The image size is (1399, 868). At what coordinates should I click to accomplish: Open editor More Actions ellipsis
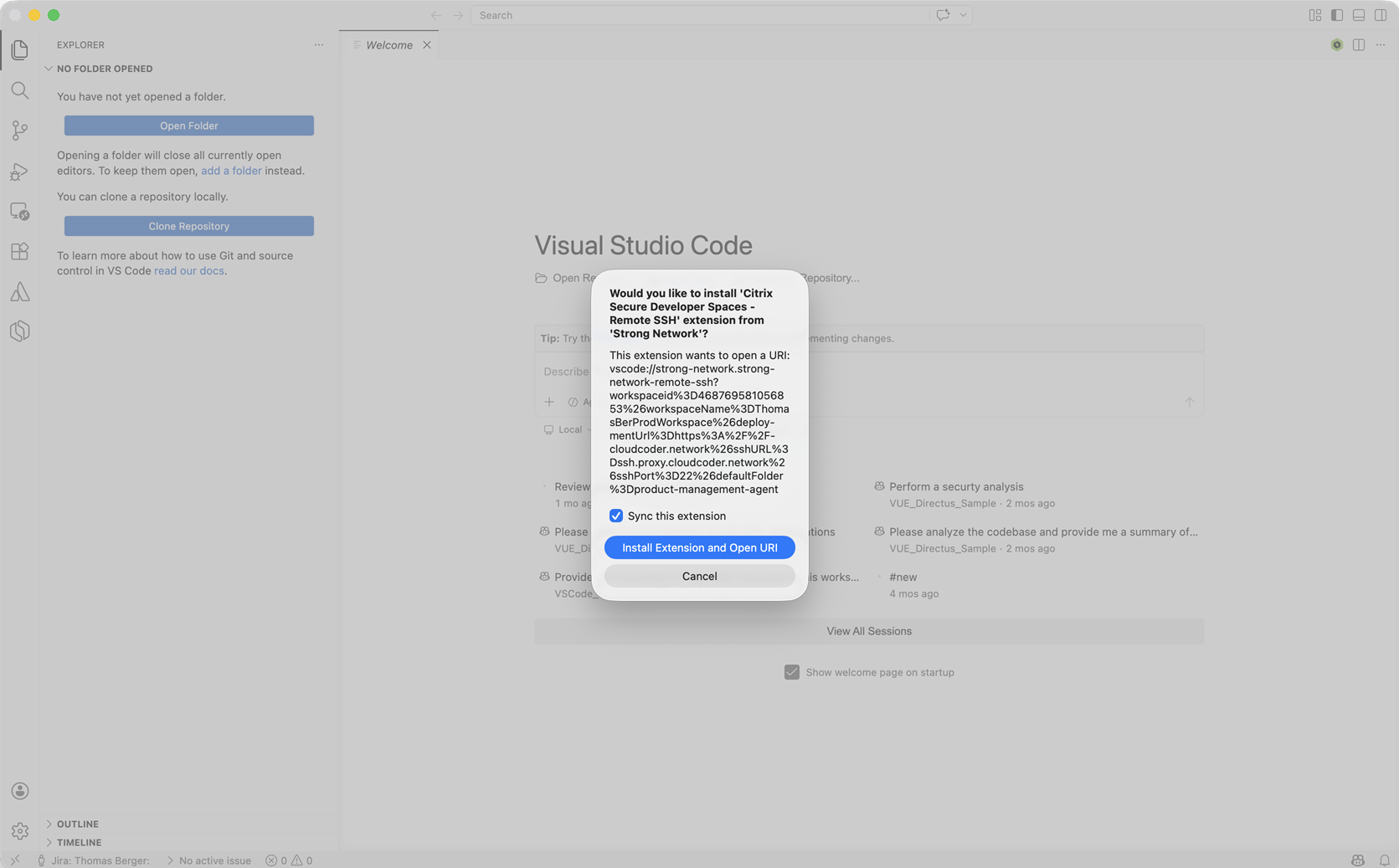point(1381,45)
